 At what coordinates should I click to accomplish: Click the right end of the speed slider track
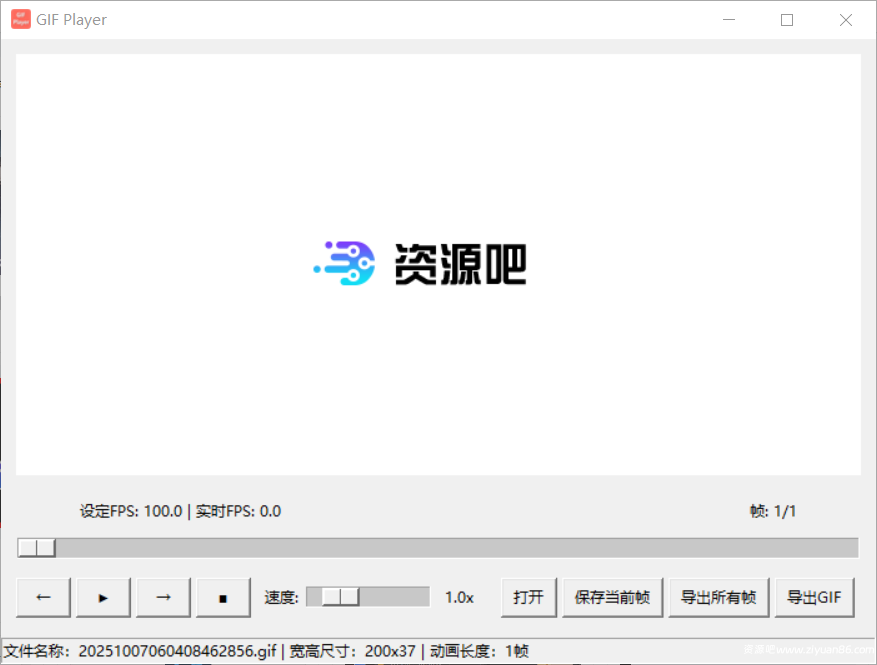(x=422, y=597)
